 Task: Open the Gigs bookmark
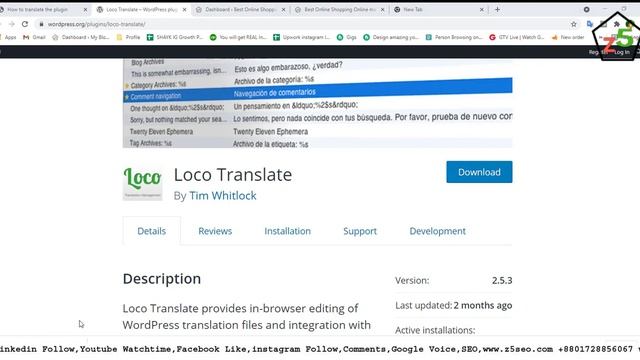point(347,37)
